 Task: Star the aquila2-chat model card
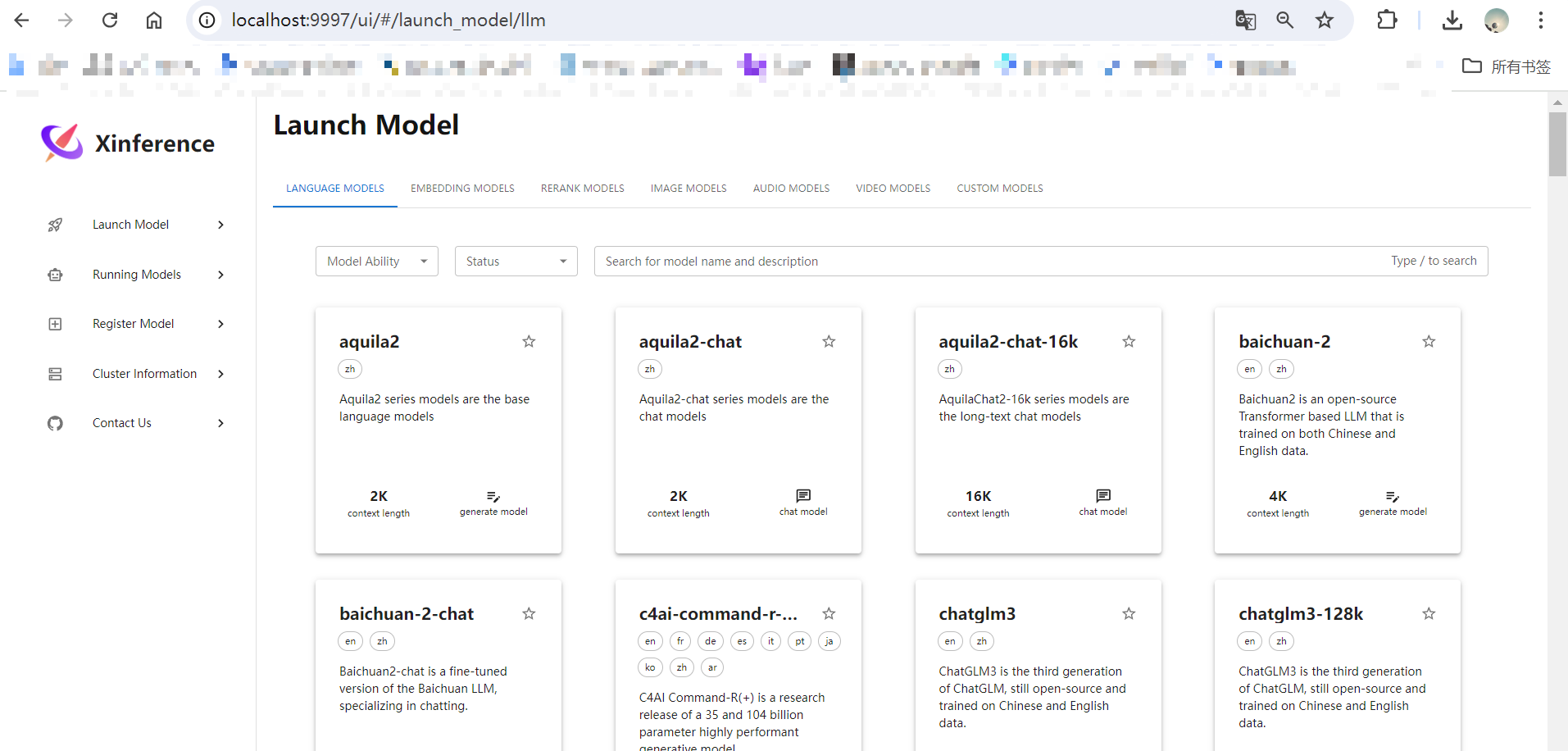(x=829, y=341)
